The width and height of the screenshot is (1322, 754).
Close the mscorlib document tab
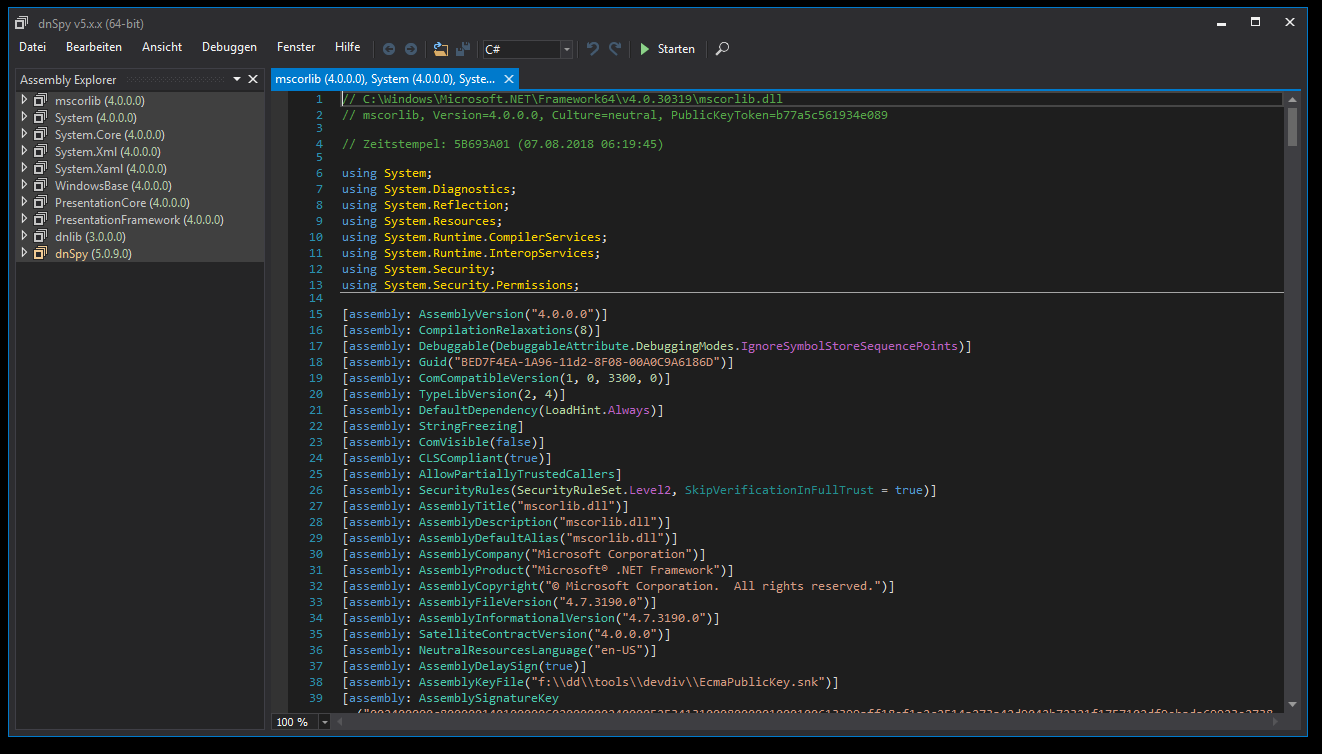pos(509,79)
